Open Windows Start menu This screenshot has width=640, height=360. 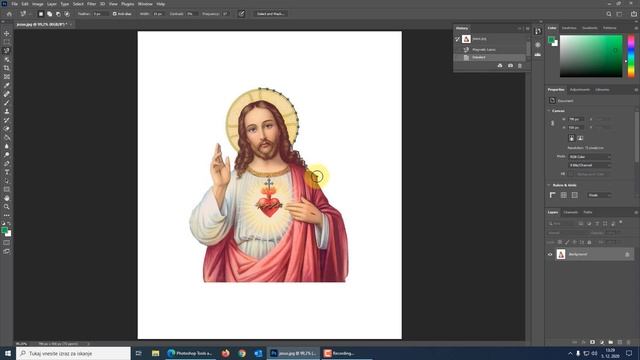[x=7, y=353]
